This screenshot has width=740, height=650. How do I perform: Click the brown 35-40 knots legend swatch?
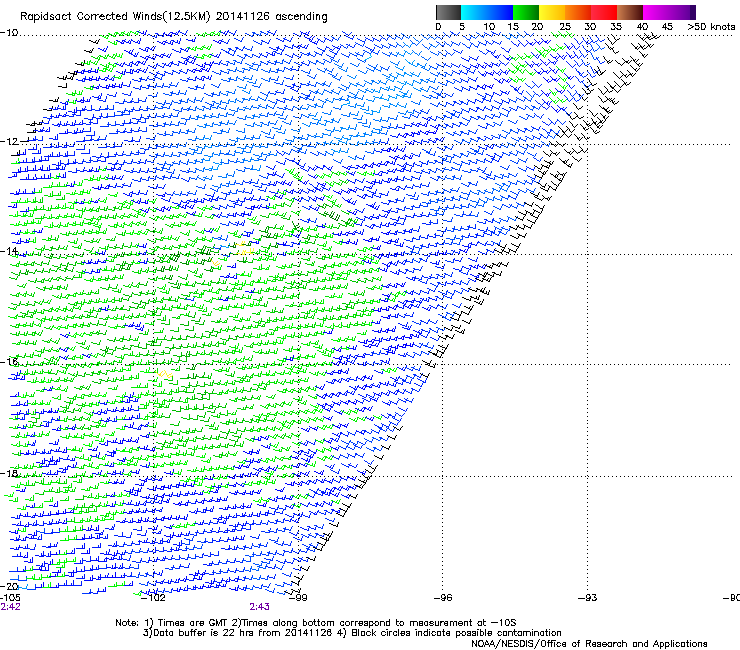[630, 12]
